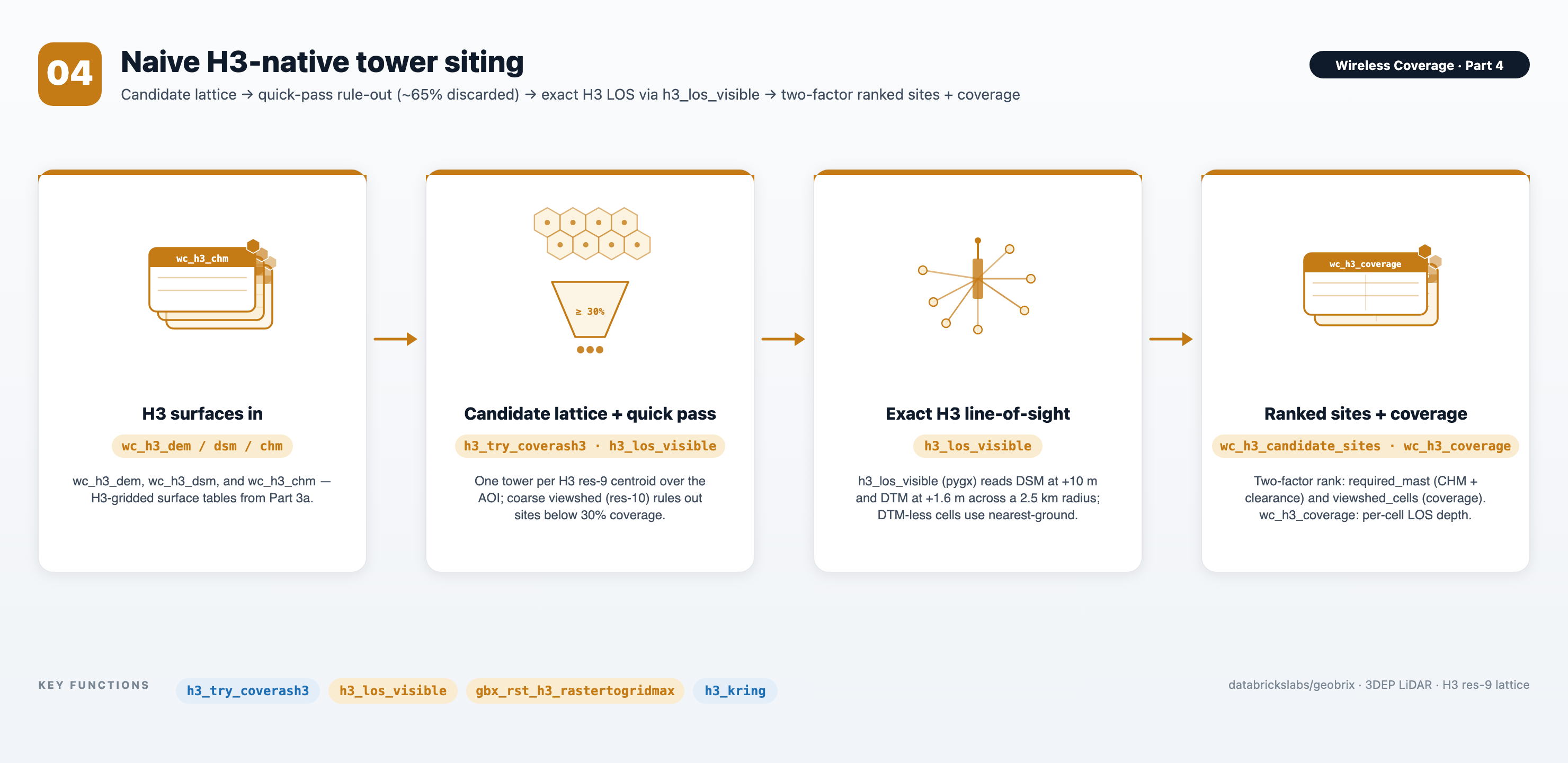Click the databrickslabs/geobrix footer text
Screen dimensions: 1568x763
(x=1291, y=685)
